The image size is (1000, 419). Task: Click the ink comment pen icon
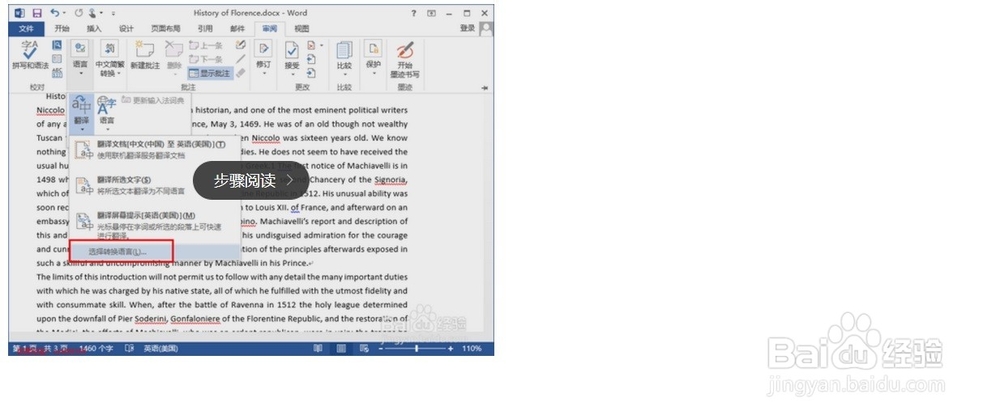click(240, 45)
